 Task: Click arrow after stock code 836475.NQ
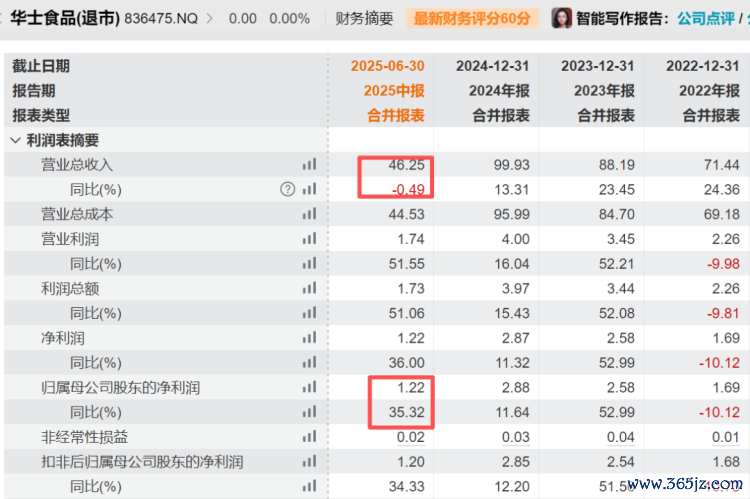(x=210, y=19)
